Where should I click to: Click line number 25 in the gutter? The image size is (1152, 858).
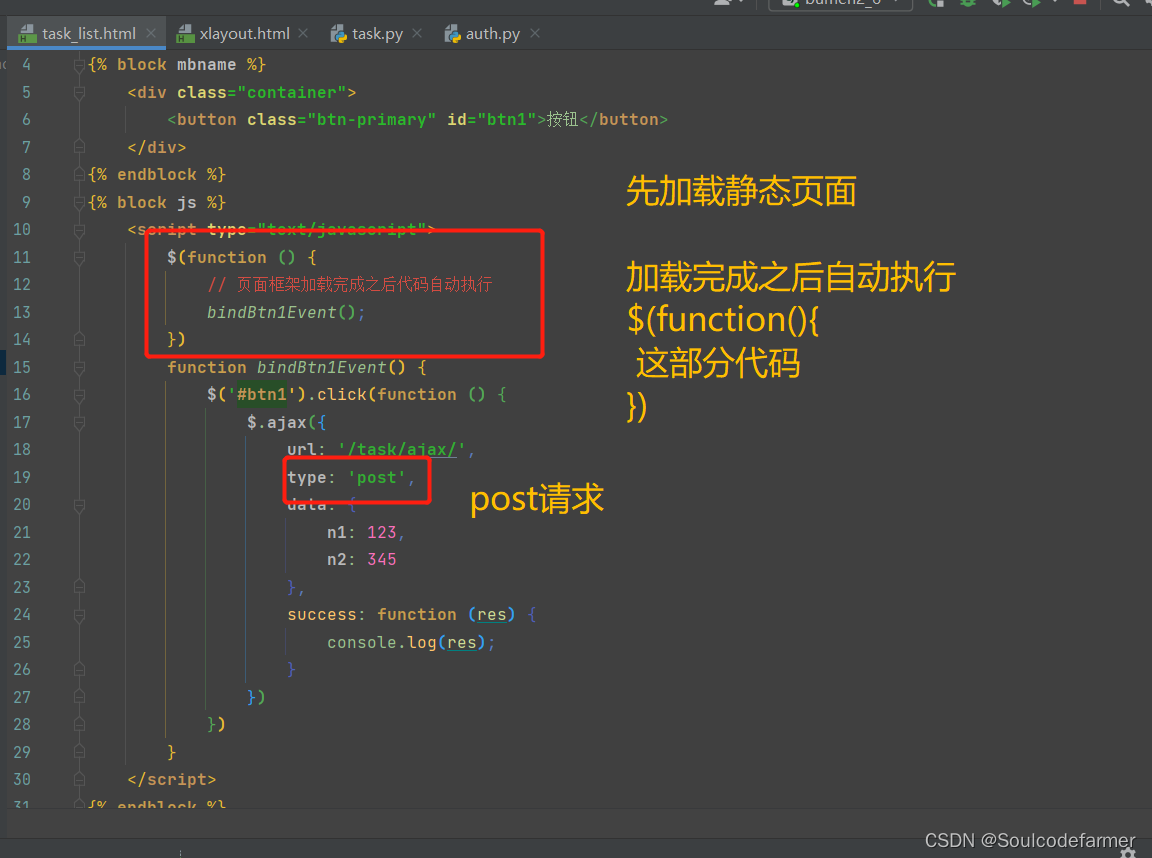tap(22, 643)
